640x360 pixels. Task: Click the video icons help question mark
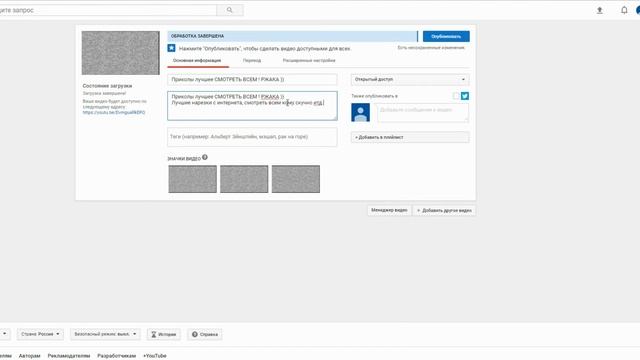(x=205, y=157)
